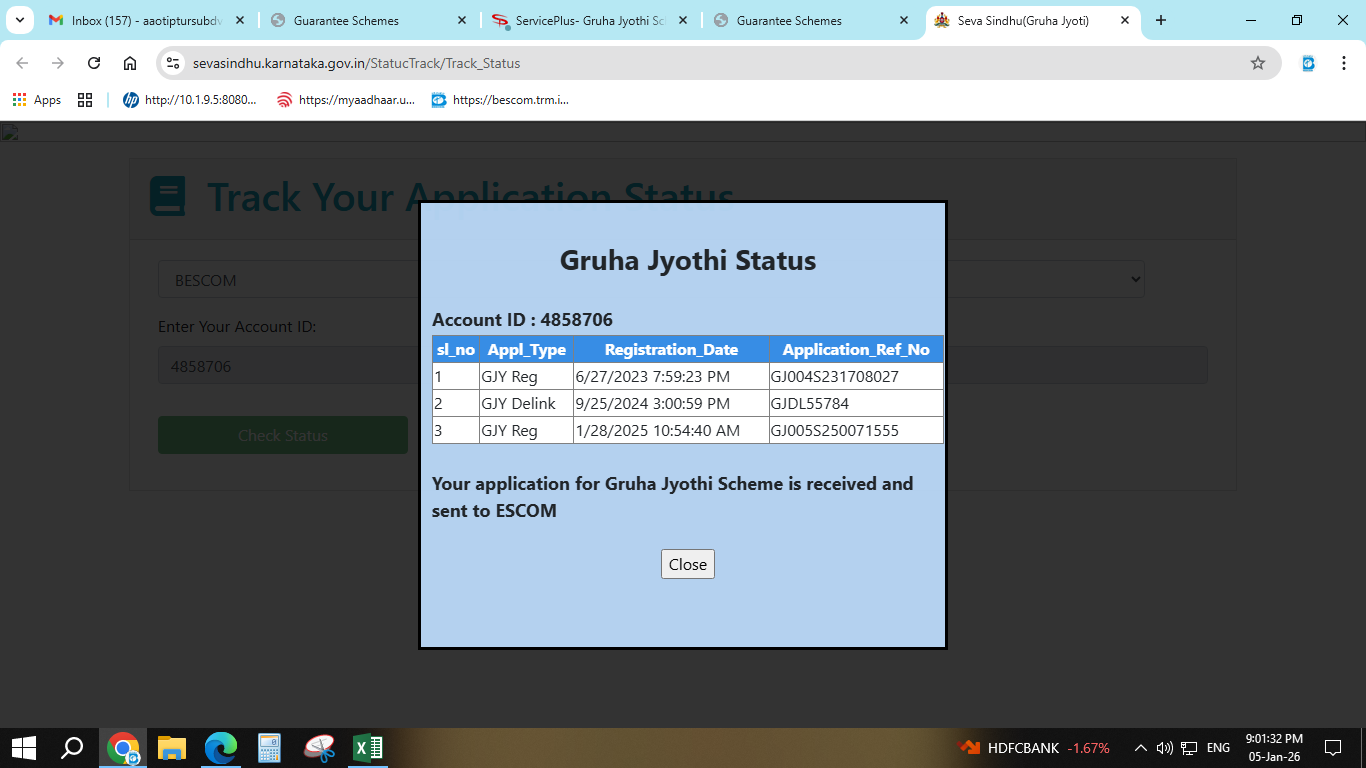Click registration date 1/28/2025 10:54:40 AM
Image resolution: width=1366 pixels, height=768 pixels.
(x=658, y=431)
